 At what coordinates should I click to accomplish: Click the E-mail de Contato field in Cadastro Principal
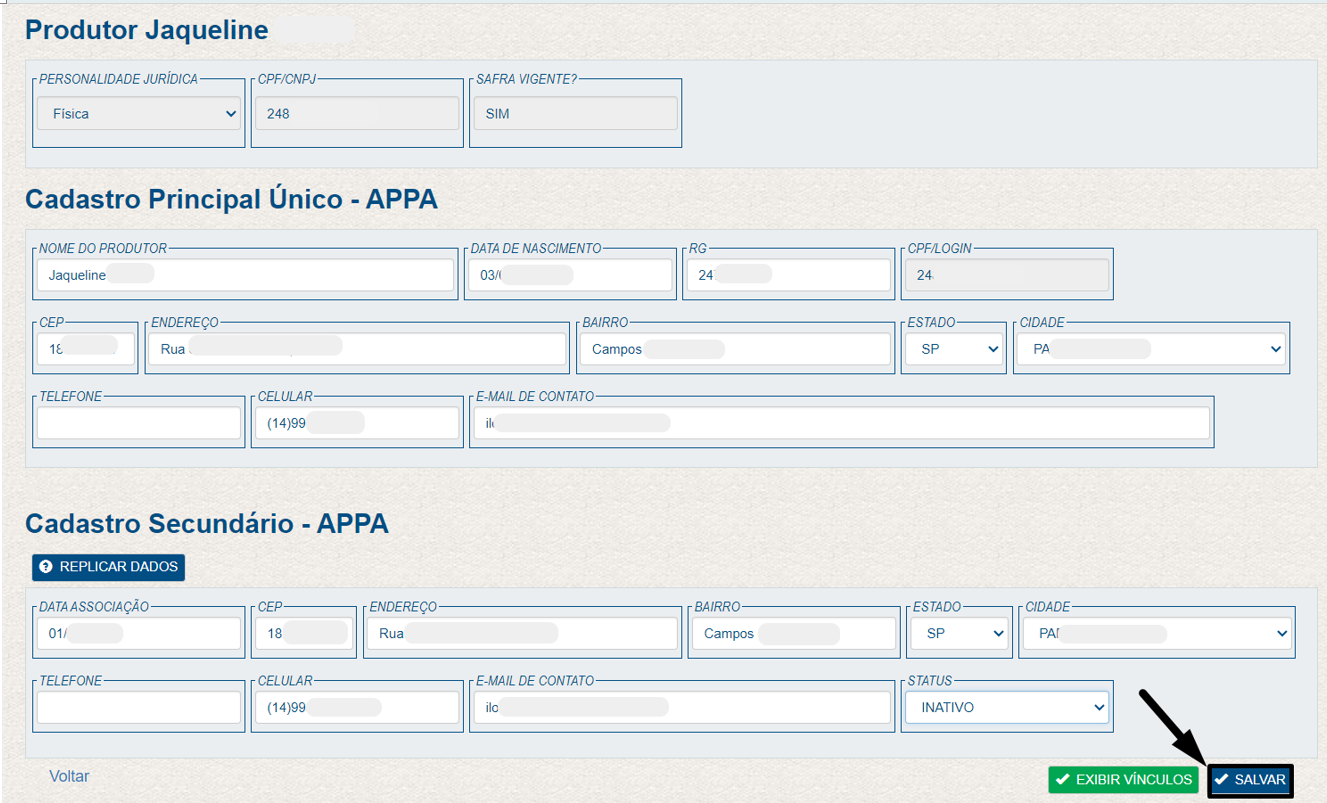(842, 423)
